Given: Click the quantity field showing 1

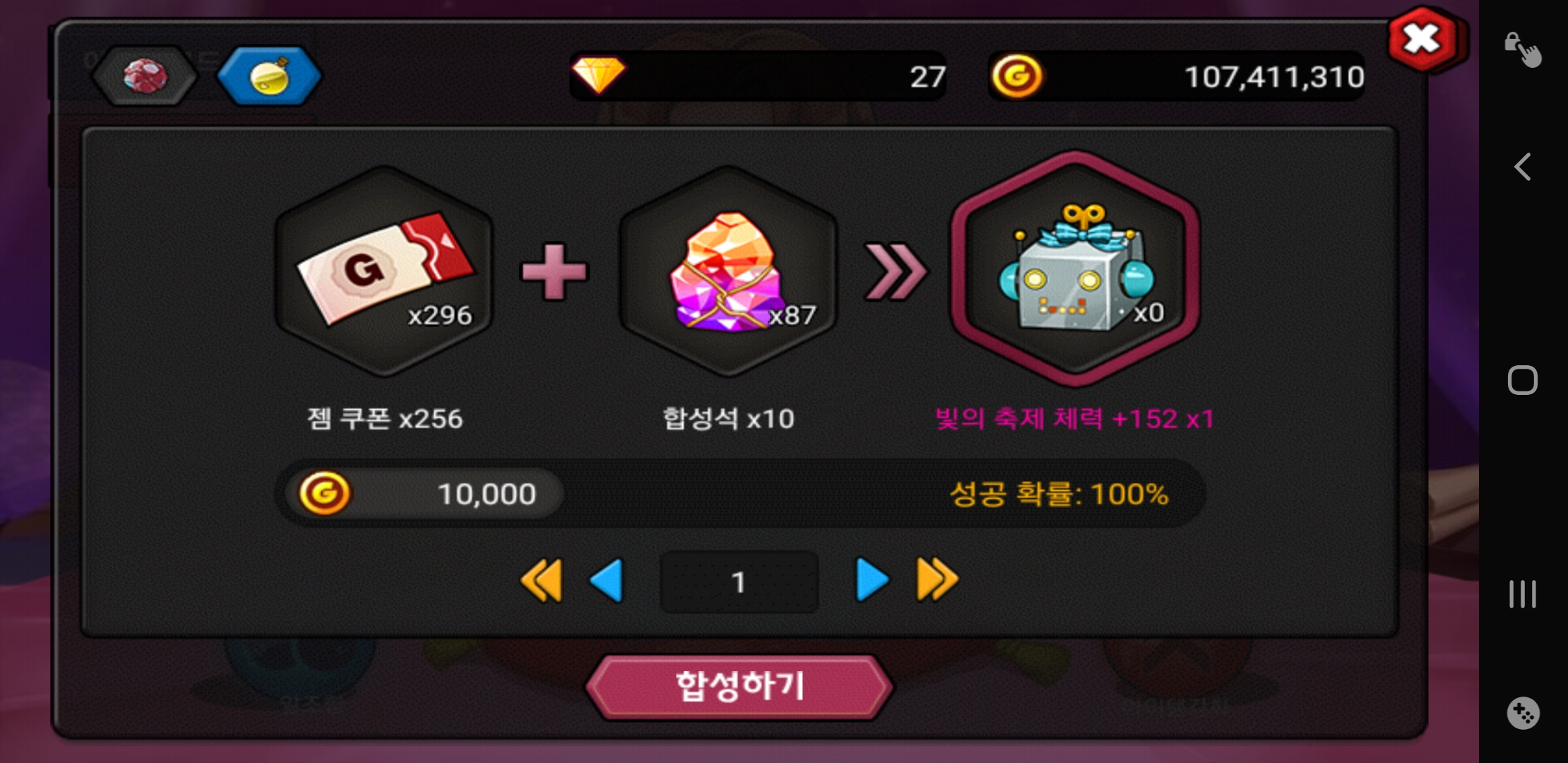Looking at the screenshot, I should [x=739, y=582].
